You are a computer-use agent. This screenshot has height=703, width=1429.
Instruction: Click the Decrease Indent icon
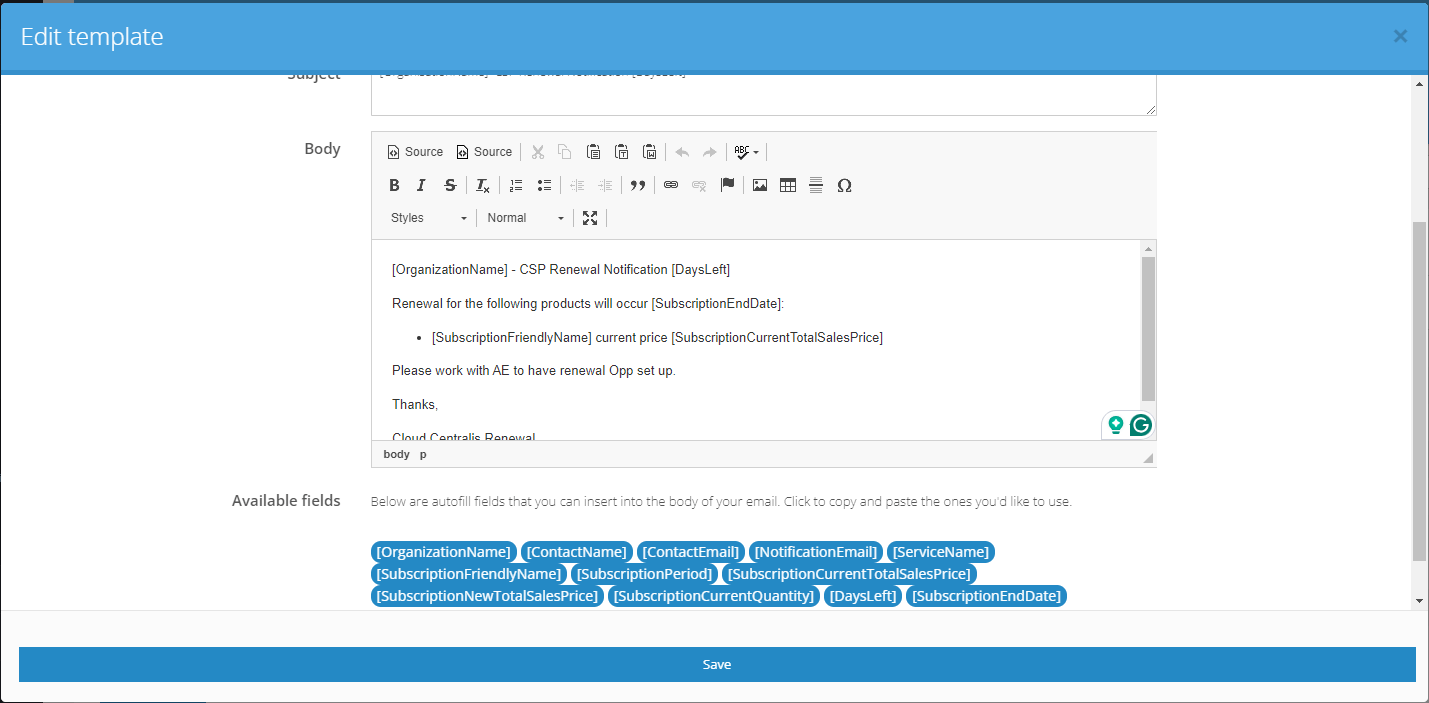click(x=577, y=185)
